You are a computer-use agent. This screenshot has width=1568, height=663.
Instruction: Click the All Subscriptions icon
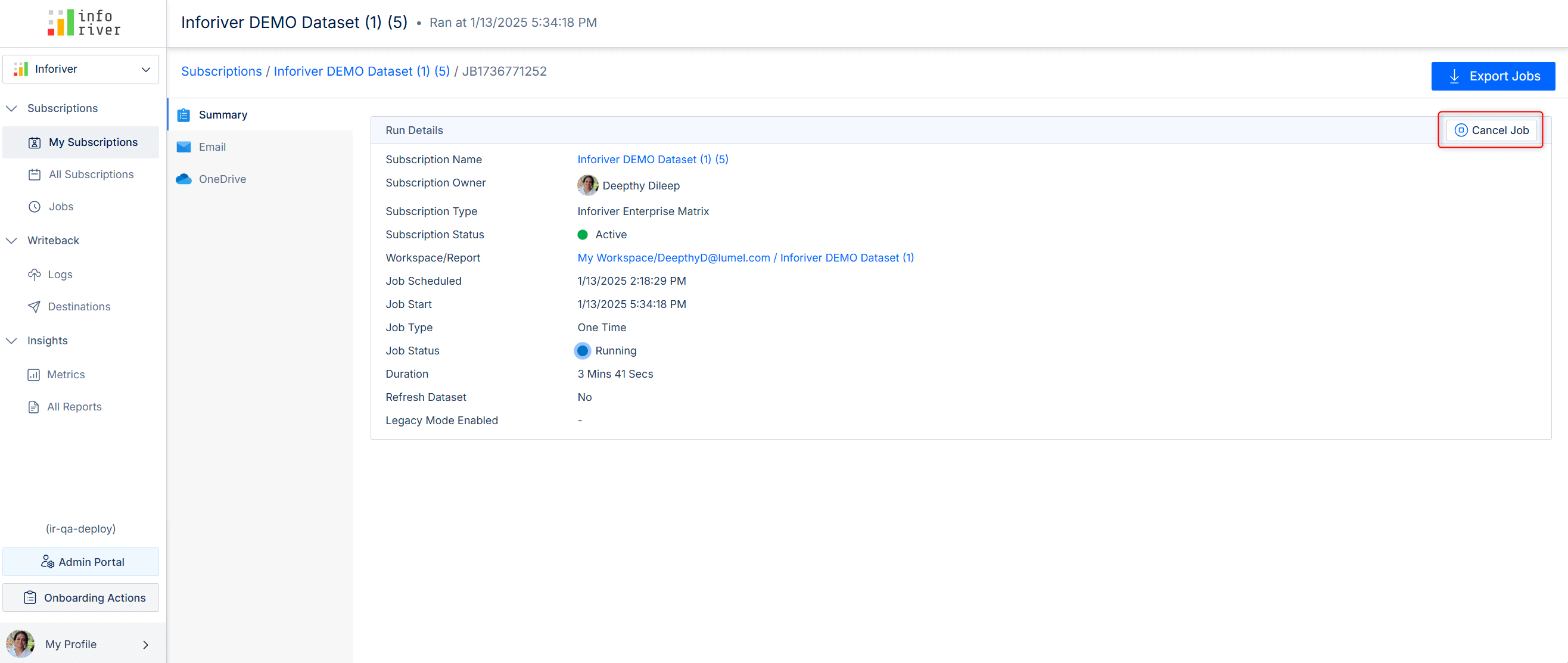[34, 174]
